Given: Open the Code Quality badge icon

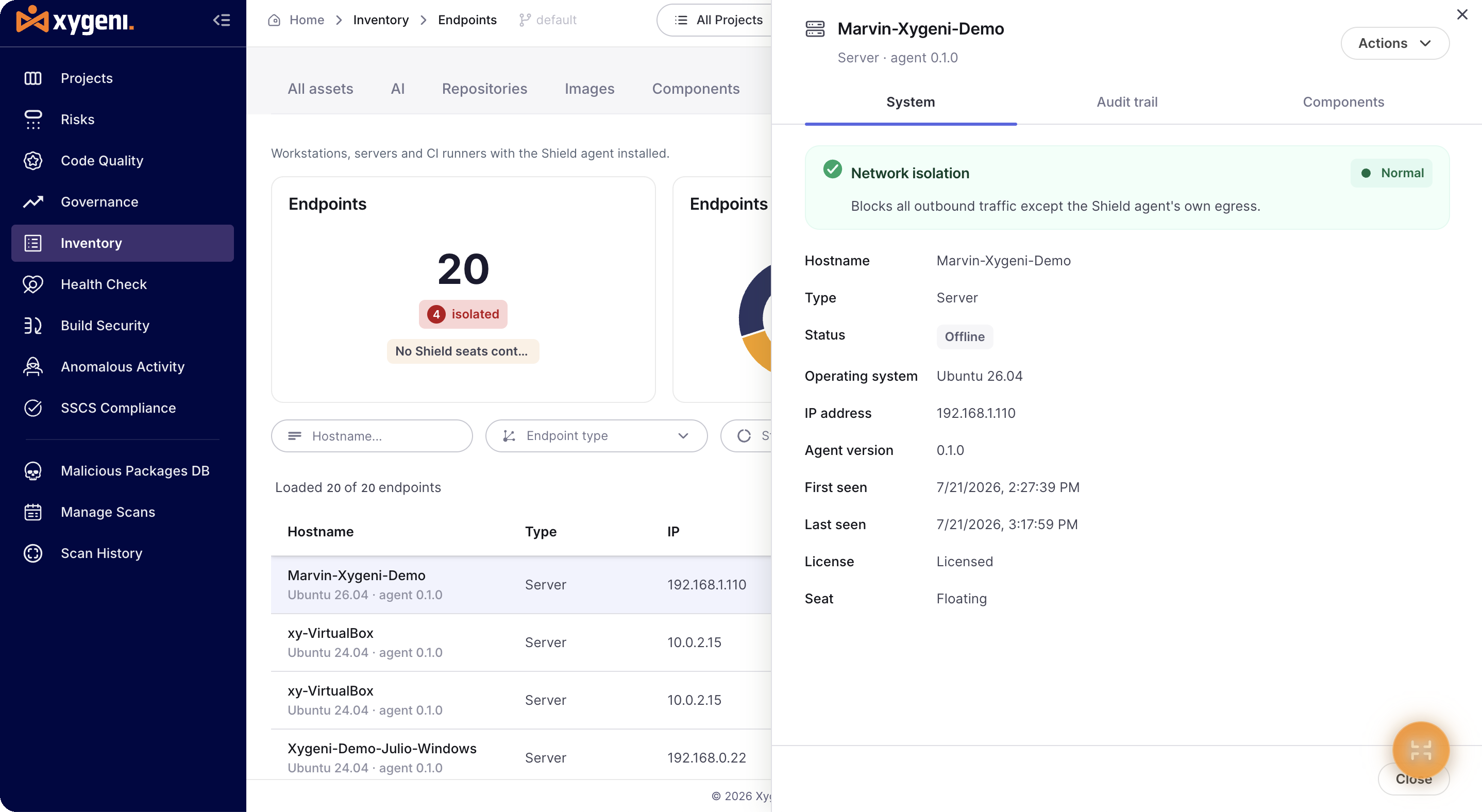Looking at the screenshot, I should click(x=33, y=161).
